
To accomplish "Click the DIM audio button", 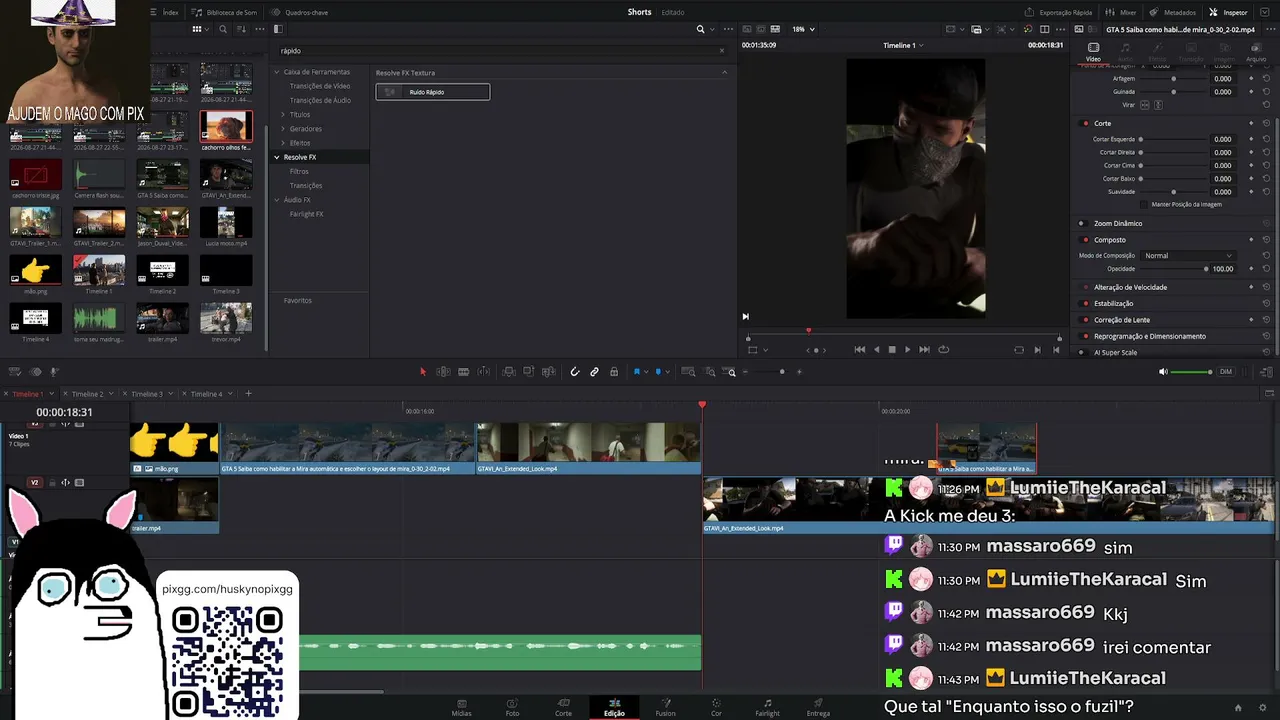I will 1225,372.
